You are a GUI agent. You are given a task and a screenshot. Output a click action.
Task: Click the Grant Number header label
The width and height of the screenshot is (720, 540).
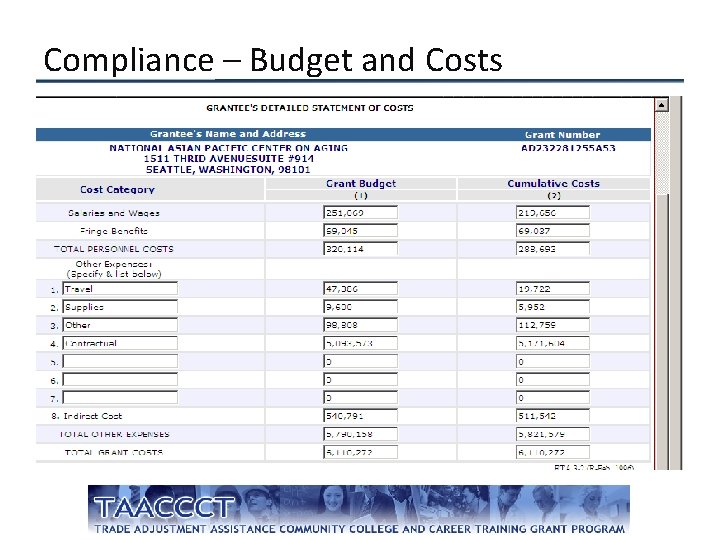pyautogui.click(x=562, y=135)
